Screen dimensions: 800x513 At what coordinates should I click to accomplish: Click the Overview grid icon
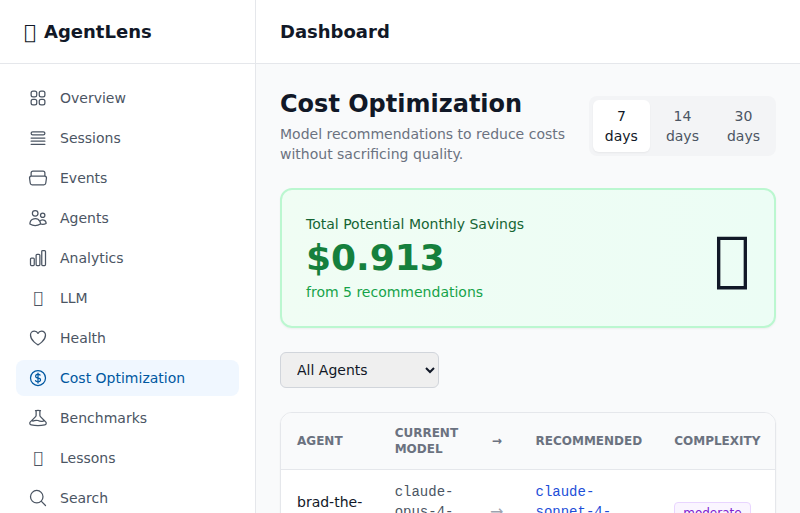[x=38, y=98]
